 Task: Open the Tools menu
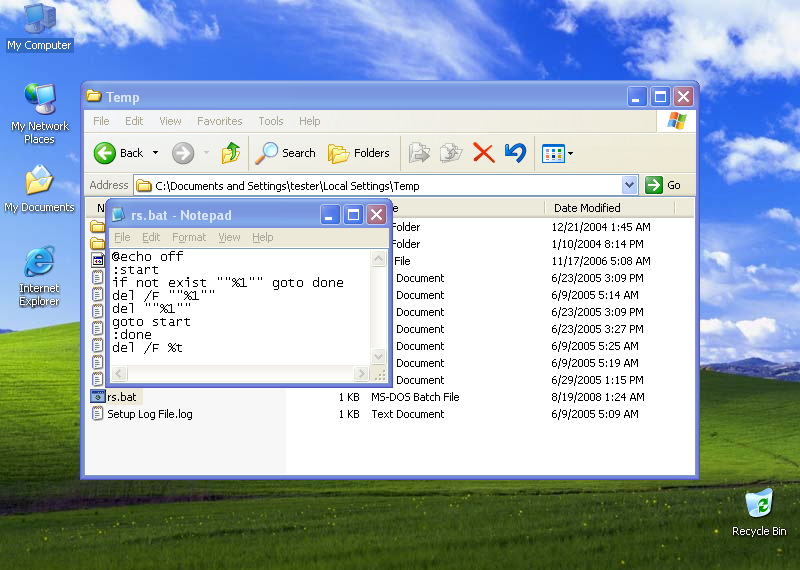click(x=270, y=121)
